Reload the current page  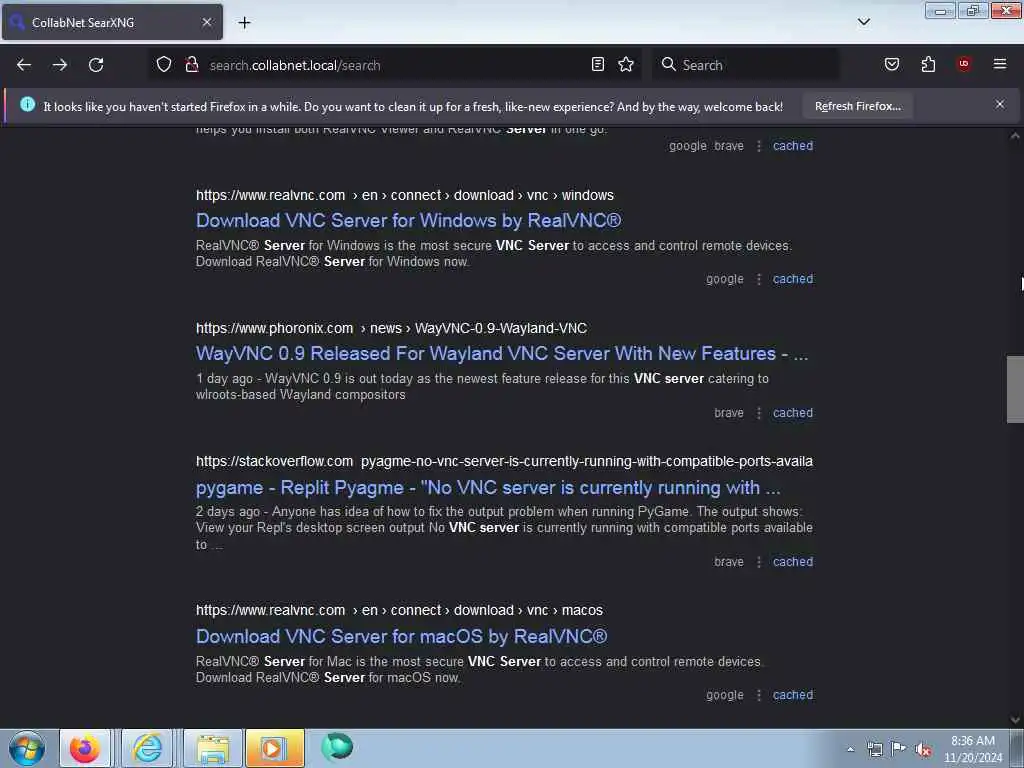pyautogui.click(x=96, y=65)
